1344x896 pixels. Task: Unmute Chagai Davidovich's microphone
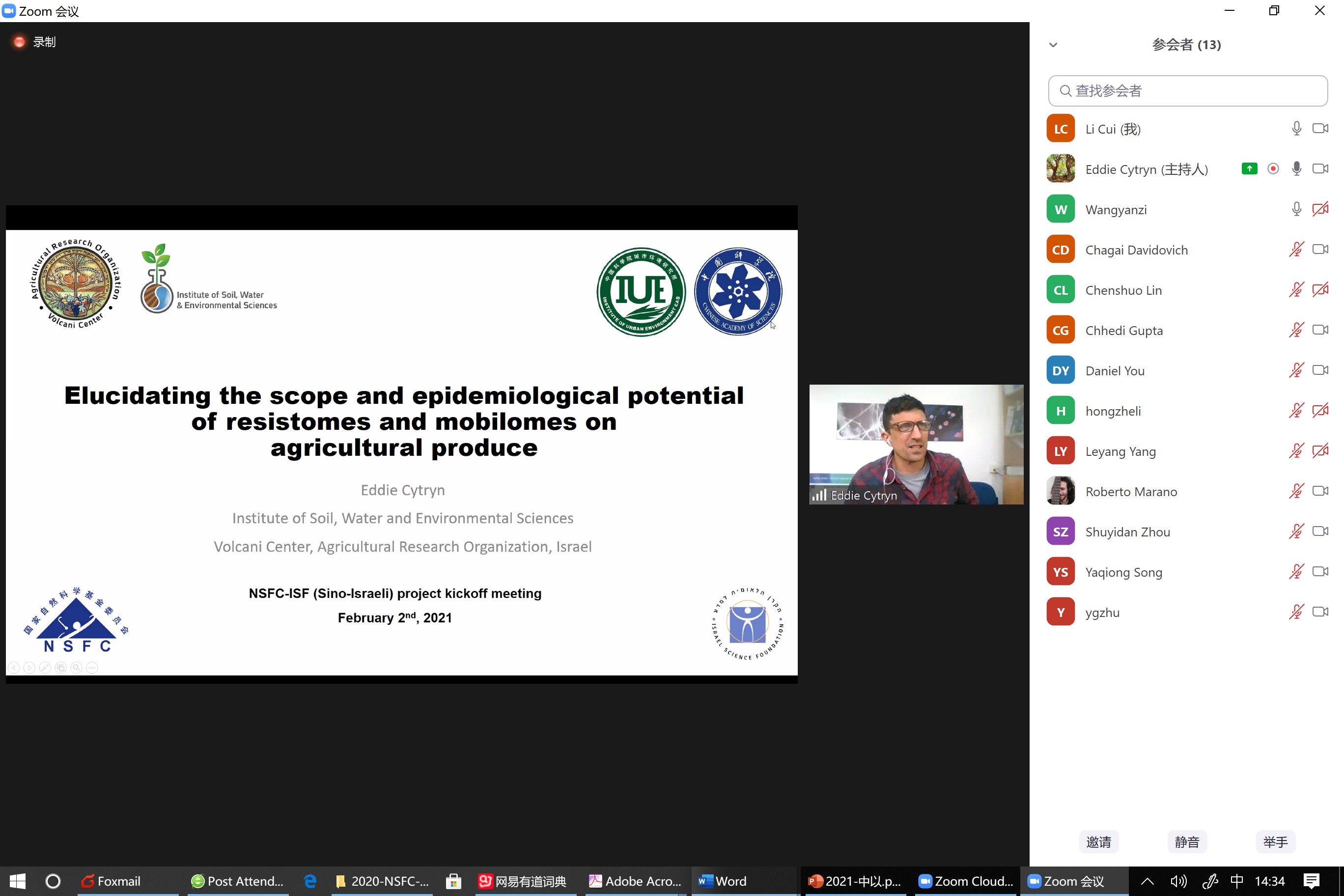pyautogui.click(x=1296, y=250)
